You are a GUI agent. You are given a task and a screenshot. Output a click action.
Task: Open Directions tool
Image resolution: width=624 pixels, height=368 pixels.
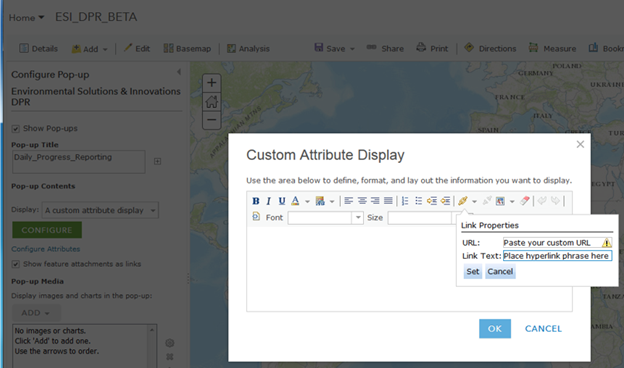(x=490, y=48)
